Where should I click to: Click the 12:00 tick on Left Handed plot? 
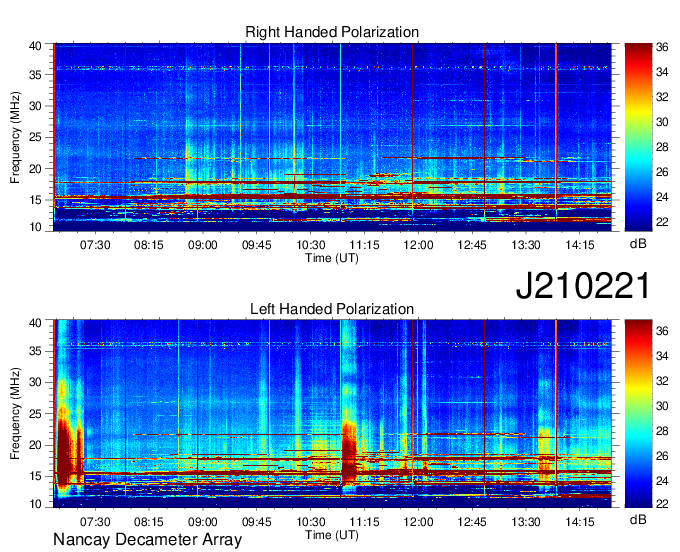tap(418, 521)
